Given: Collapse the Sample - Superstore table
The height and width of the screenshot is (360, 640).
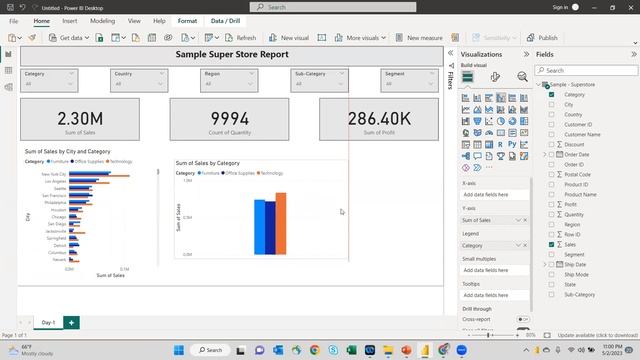Looking at the screenshot, I should tap(539, 84).
